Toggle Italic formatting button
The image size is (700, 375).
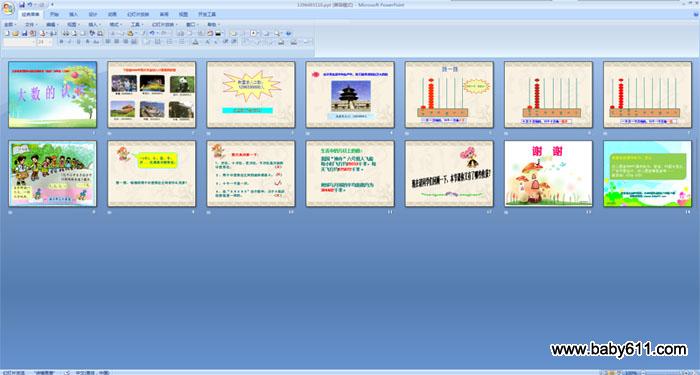[x=70, y=42]
